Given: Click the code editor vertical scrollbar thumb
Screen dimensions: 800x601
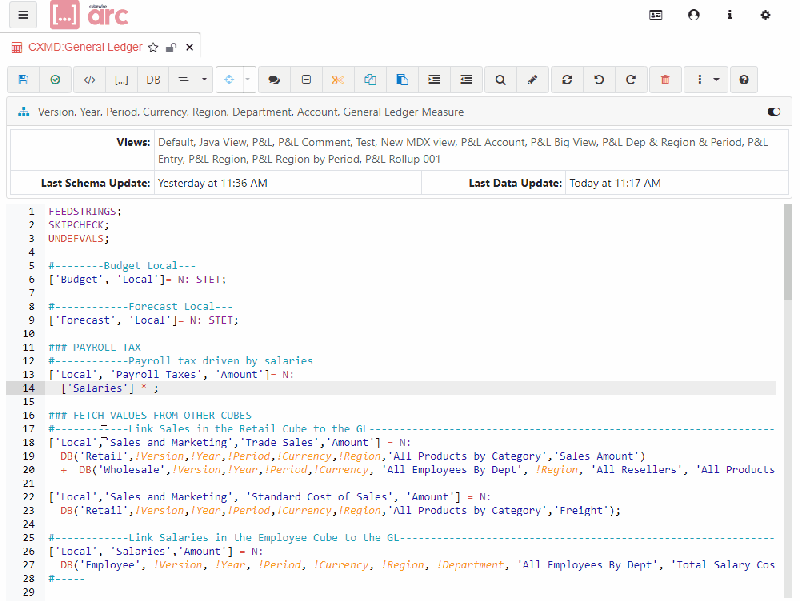Looking at the screenshot, I should click(788, 252).
